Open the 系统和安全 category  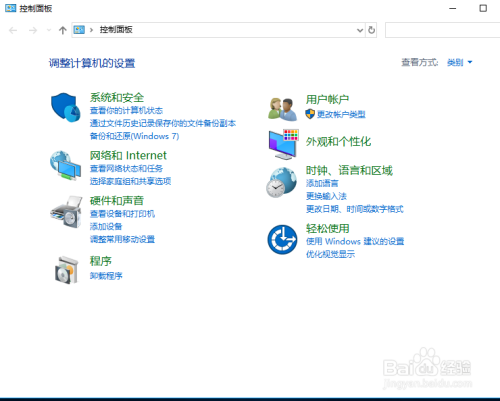click(x=117, y=98)
